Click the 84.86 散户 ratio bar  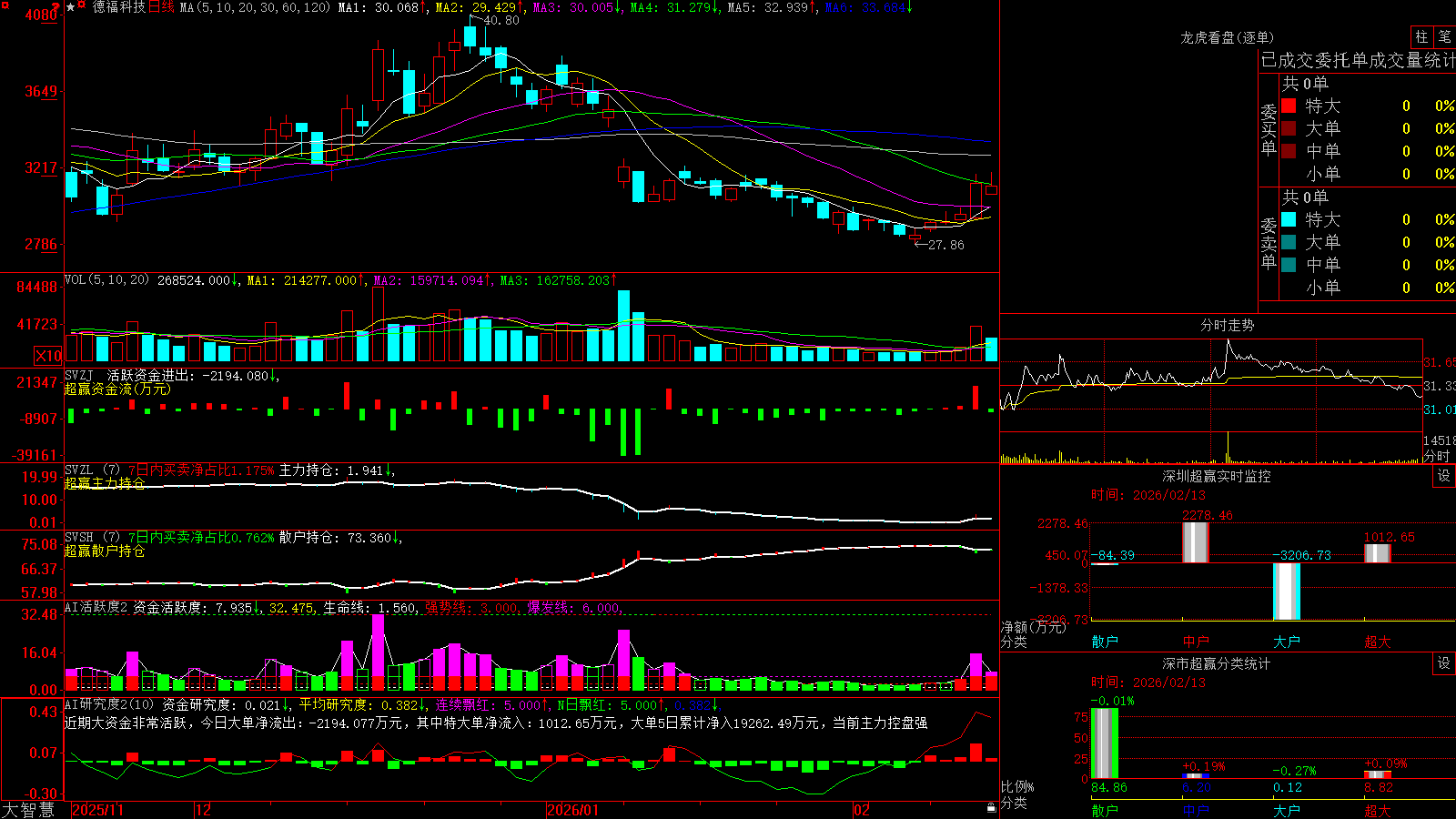1105,743
